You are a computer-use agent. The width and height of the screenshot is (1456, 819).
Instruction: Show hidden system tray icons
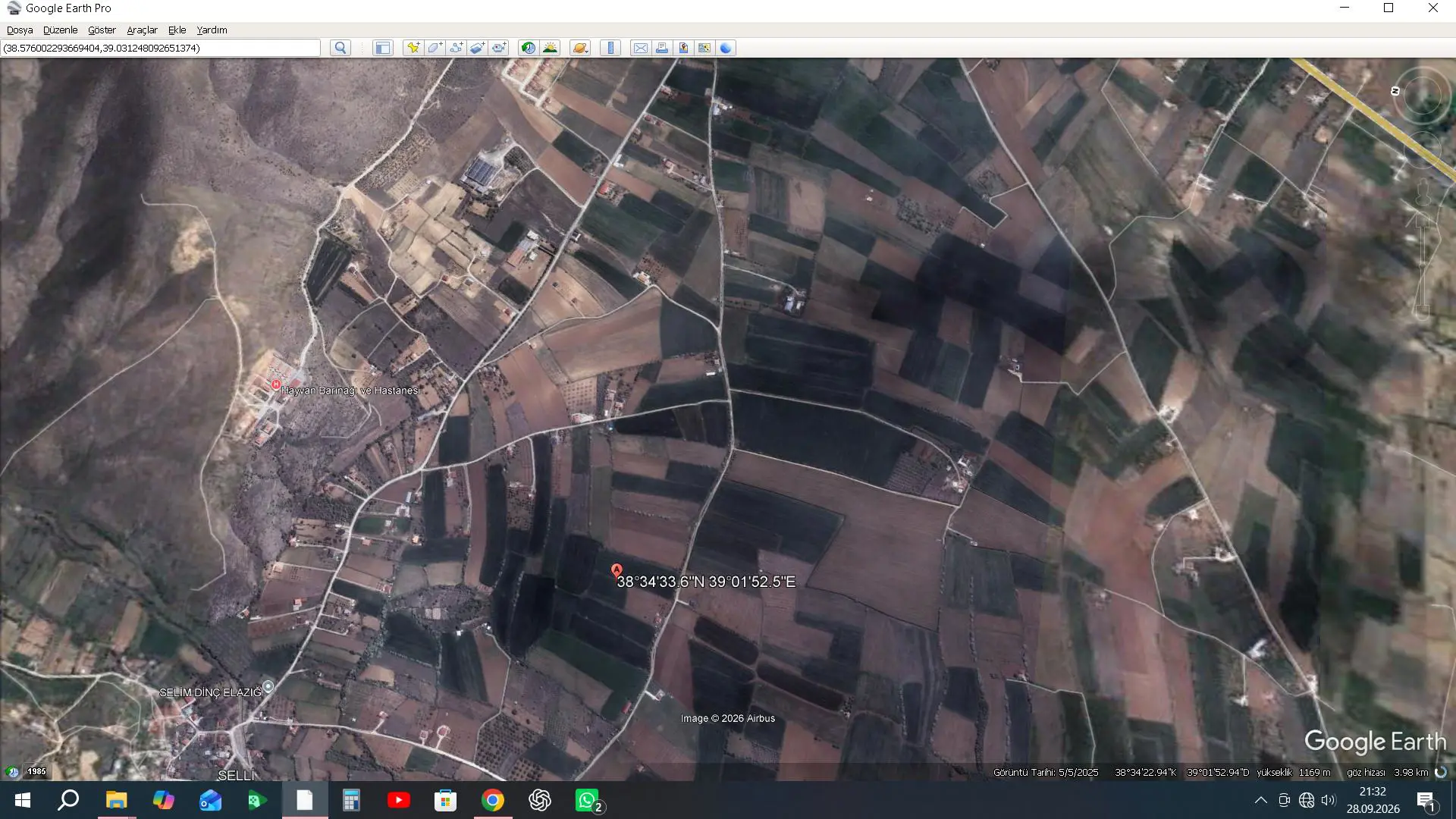[1260, 800]
